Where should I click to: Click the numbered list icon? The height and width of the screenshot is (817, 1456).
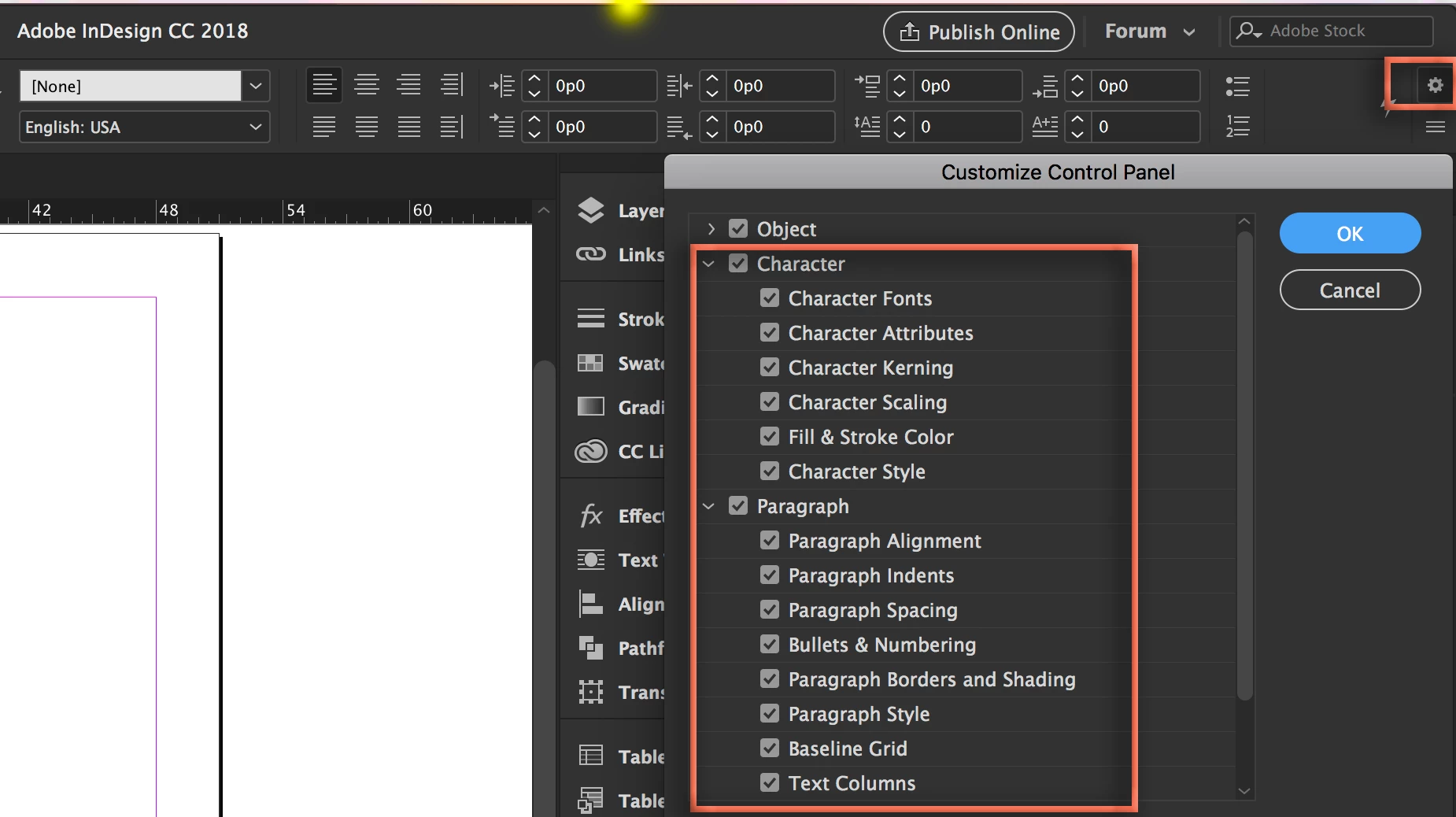(x=1237, y=126)
